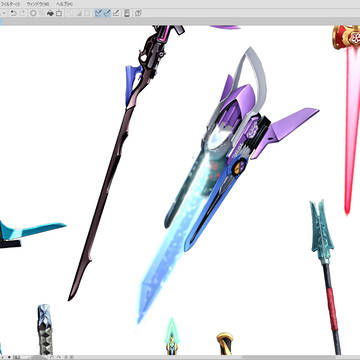Click the circle Clear icon
Viewport: 360px width, 360px height.
[x=33, y=13]
